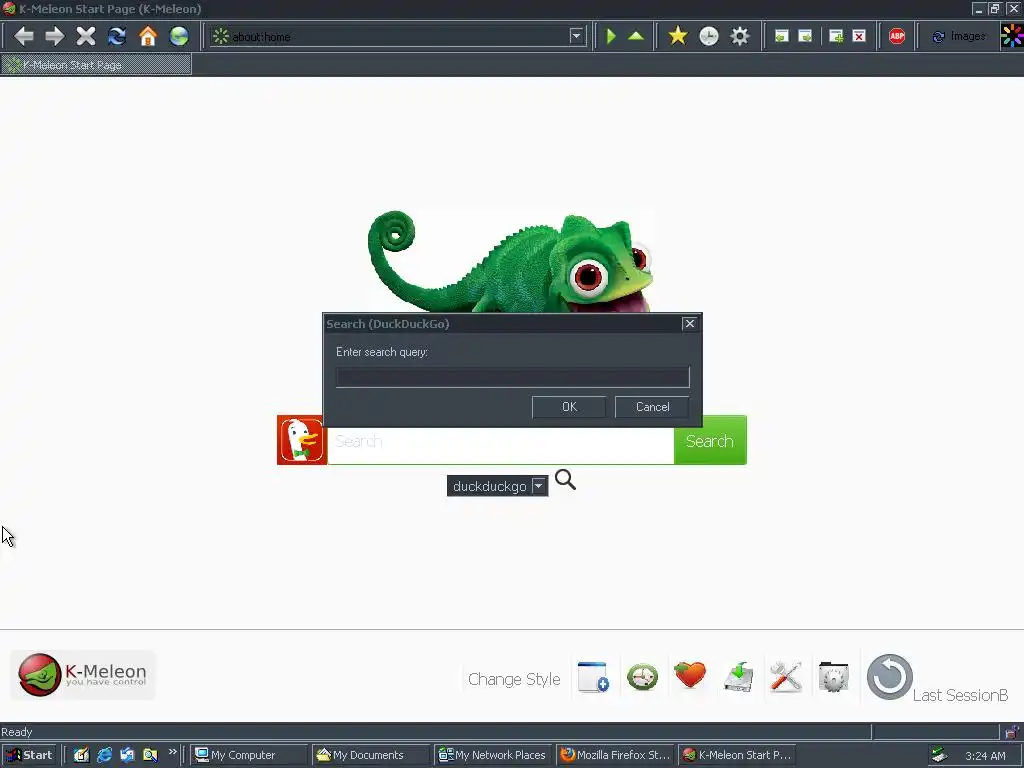The width and height of the screenshot is (1024, 768).
Task: Click the red heart favorites icon
Action: pyautogui.click(x=690, y=675)
